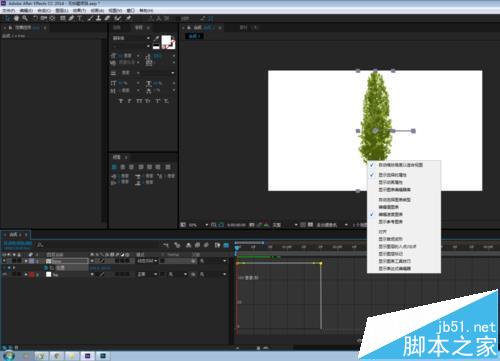Select the Roto Brush tool
The height and width of the screenshot is (361, 500).
tap(118, 18)
